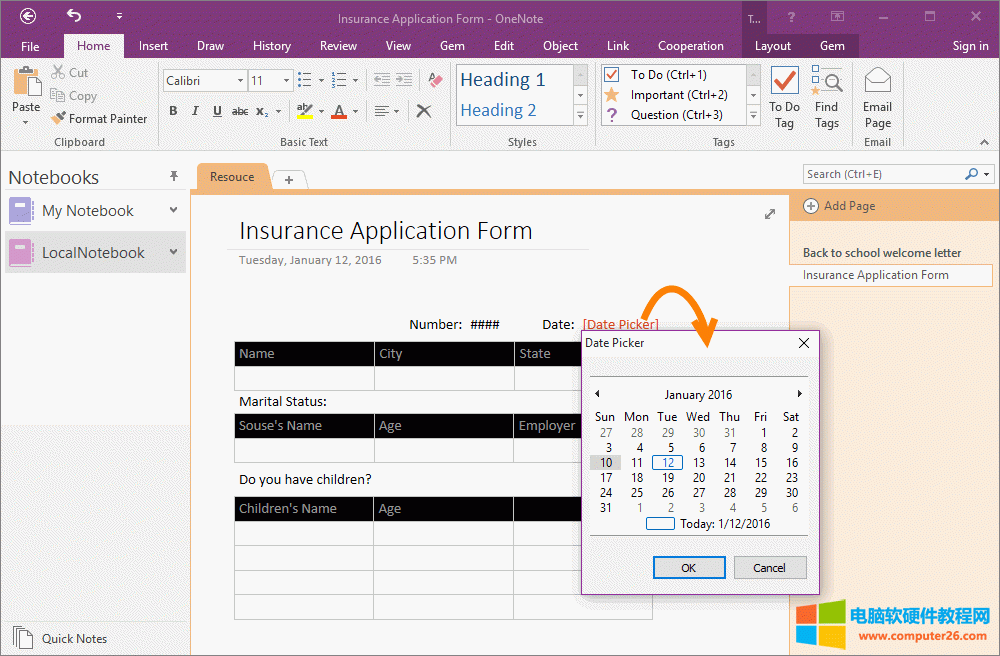Toggle the To Do (Ctrl+1) tag checkbox
The height and width of the screenshot is (656, 1000).
[612, 75]
